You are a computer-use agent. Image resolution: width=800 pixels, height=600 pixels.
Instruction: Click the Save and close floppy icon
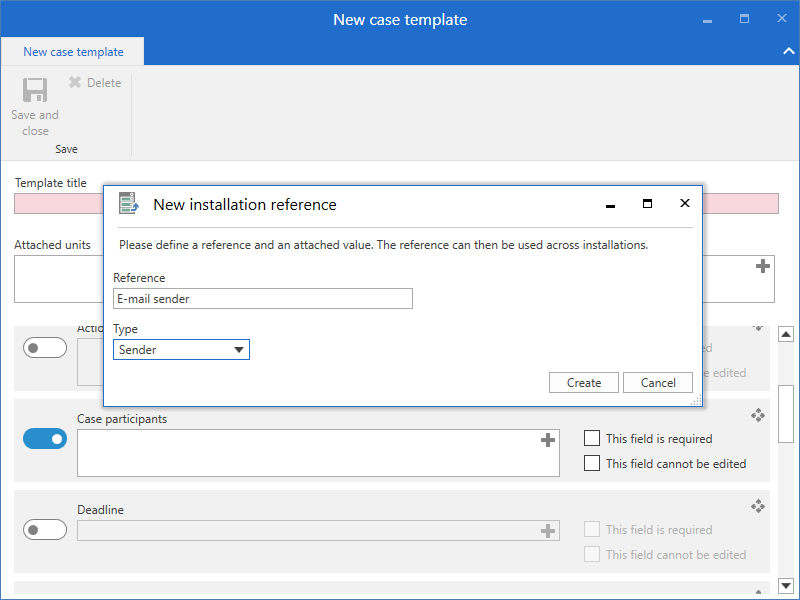(35, 90)
